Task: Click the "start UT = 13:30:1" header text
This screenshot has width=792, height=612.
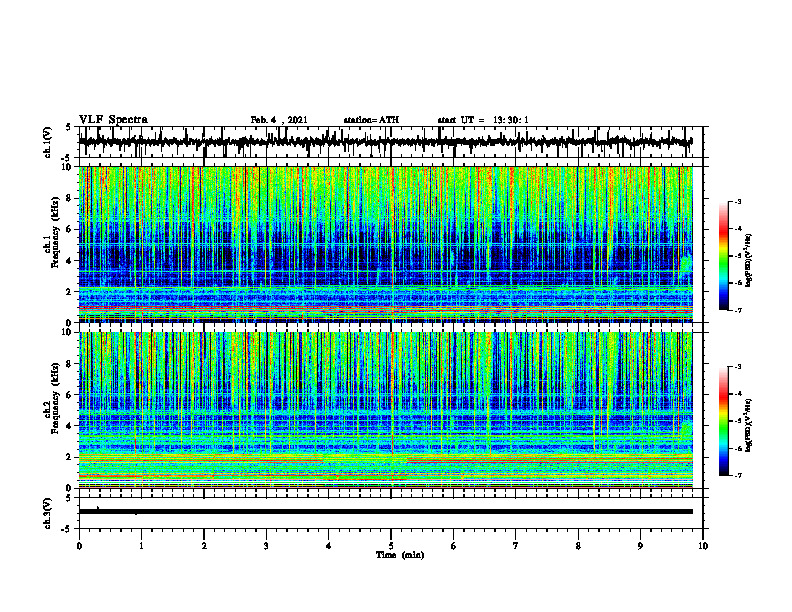Action: coord(483,120)
